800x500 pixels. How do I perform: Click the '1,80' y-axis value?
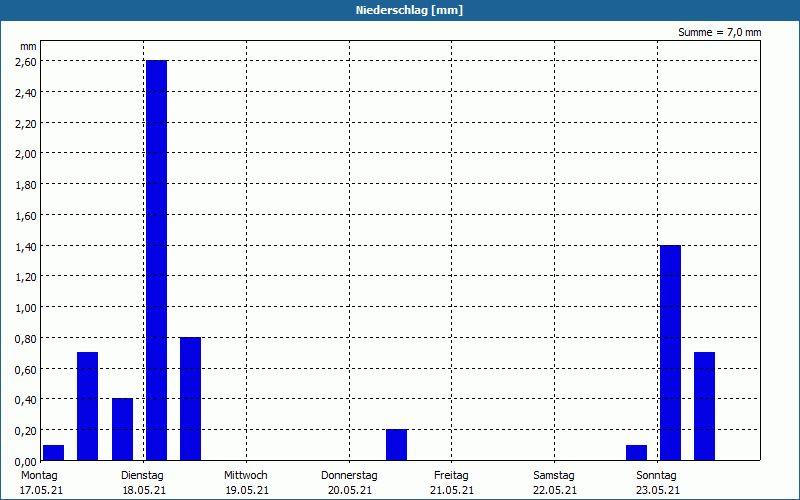pos(27,185)
